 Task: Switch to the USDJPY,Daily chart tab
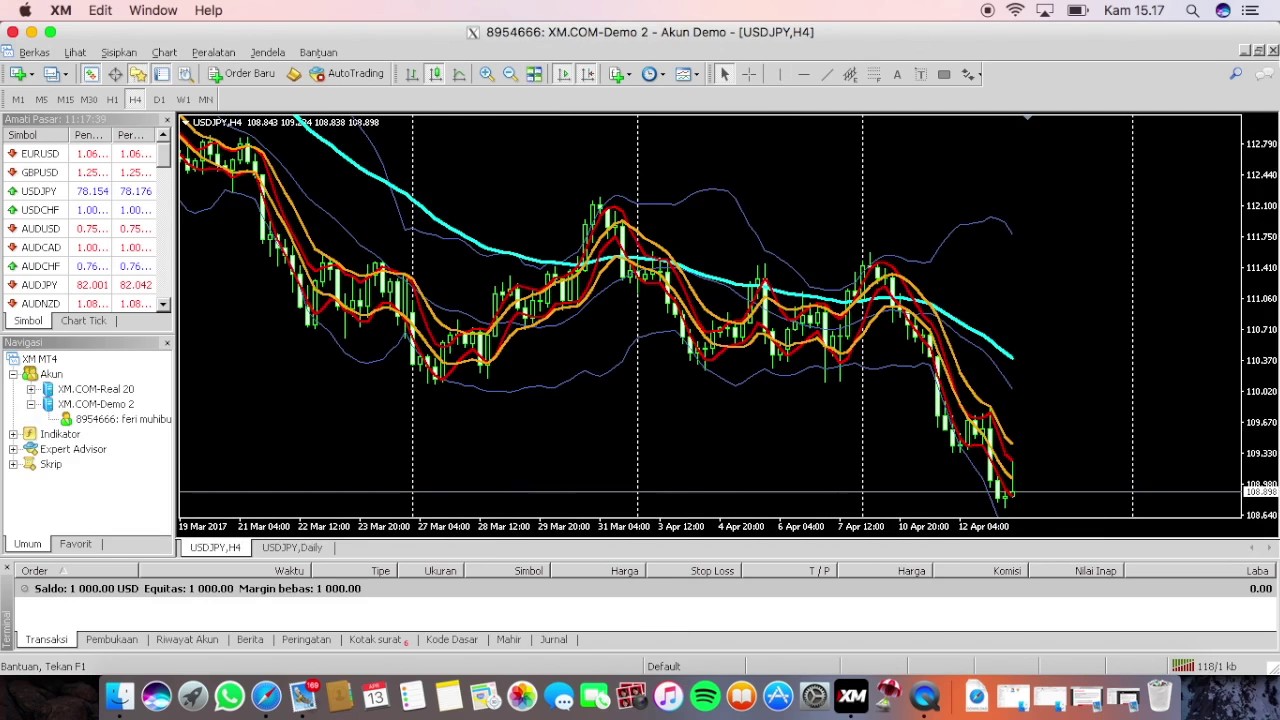pyautogui.click(x=292, y=548)
